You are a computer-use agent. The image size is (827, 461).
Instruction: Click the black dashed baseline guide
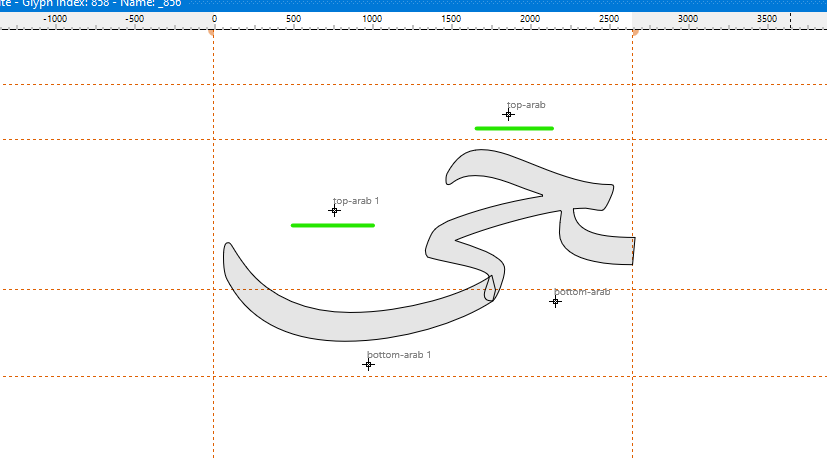(100, 290)
